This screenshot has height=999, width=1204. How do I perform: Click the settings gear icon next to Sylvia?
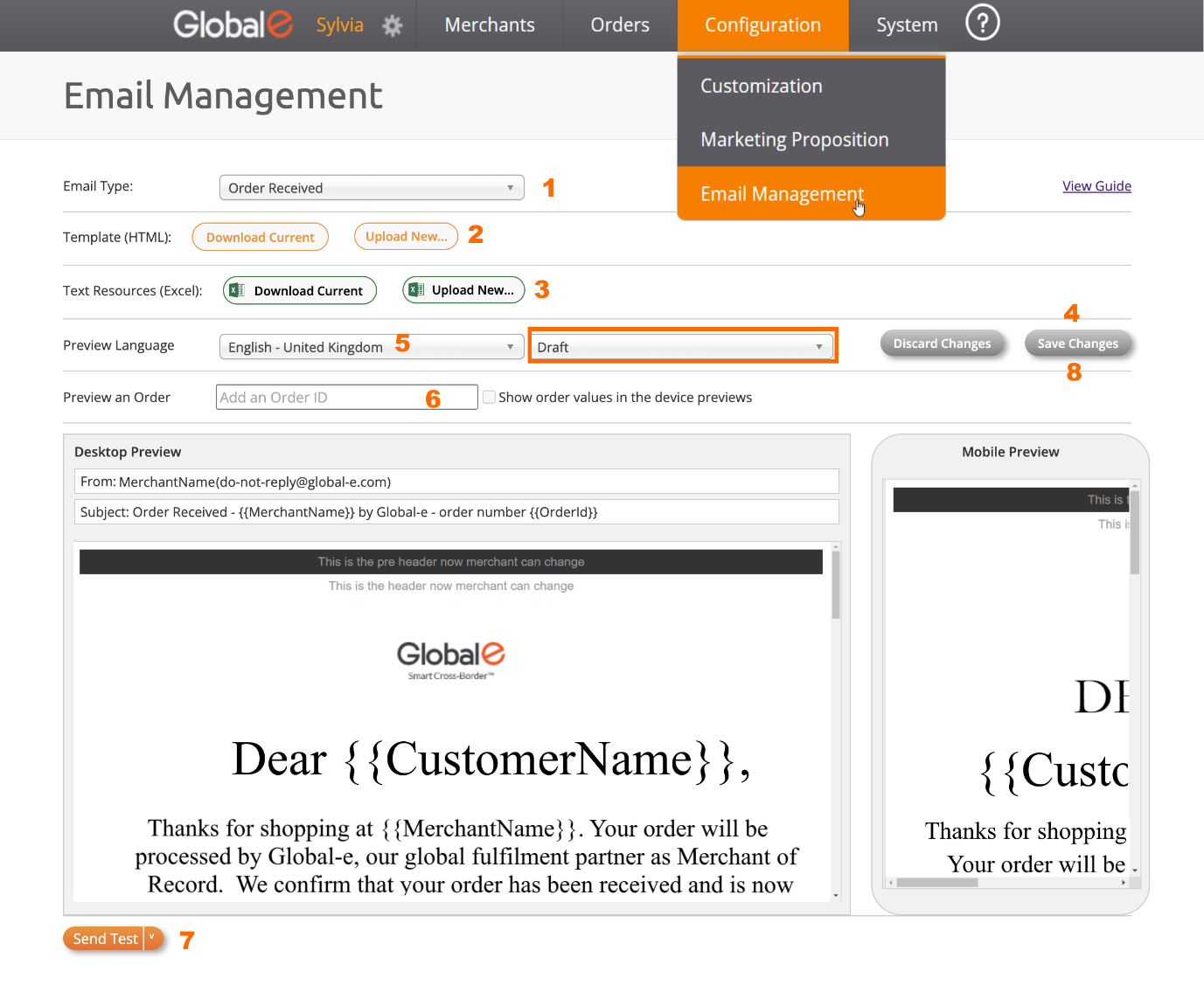click(393, 25)
